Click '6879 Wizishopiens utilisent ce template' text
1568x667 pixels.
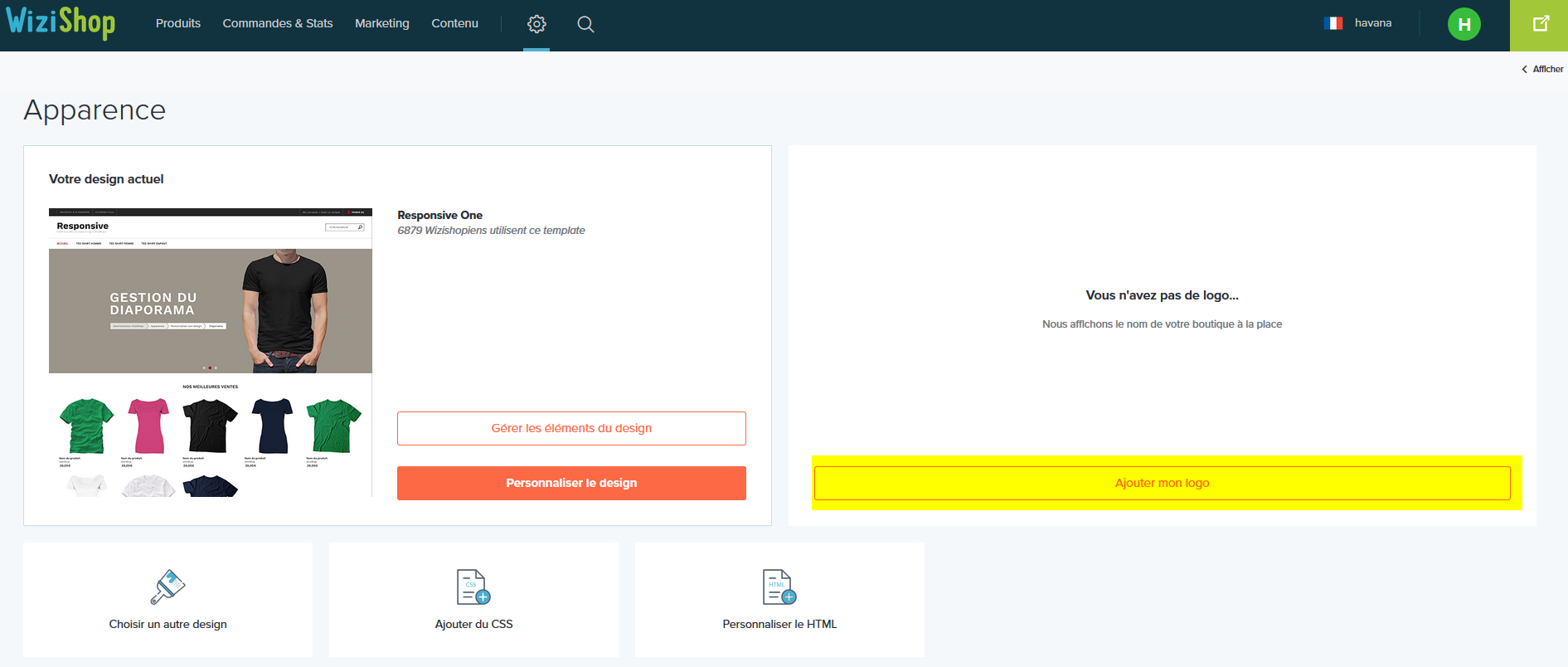(491, 231)
